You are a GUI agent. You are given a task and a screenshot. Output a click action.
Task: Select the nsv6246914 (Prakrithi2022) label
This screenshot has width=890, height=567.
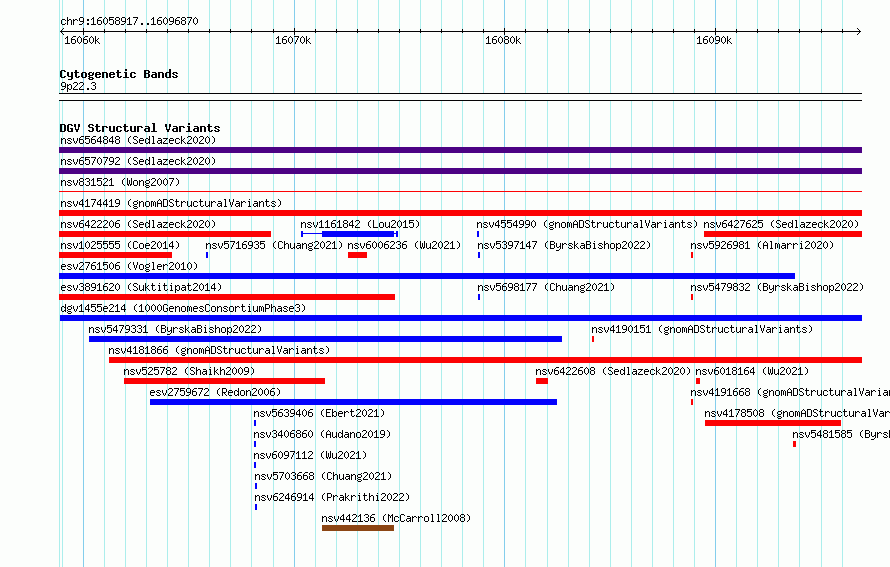pos(332,497)
